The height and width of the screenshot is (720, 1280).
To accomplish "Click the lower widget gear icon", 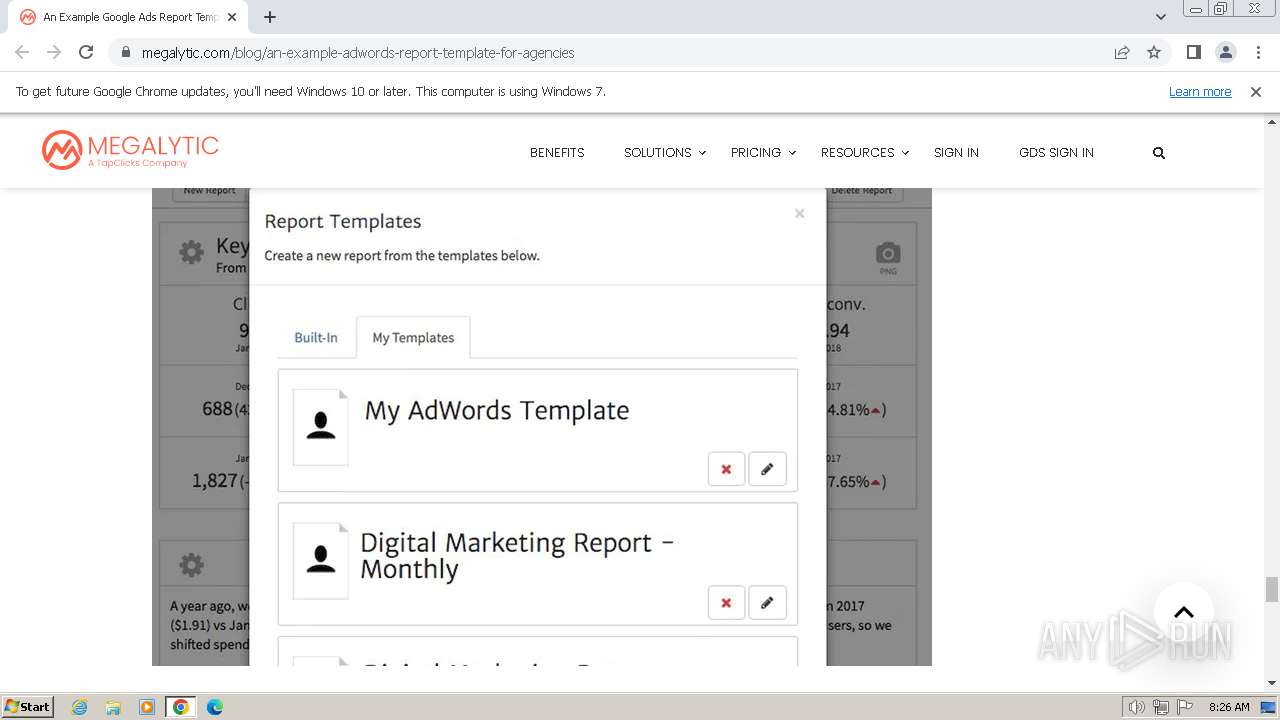I will click(191, 565).
